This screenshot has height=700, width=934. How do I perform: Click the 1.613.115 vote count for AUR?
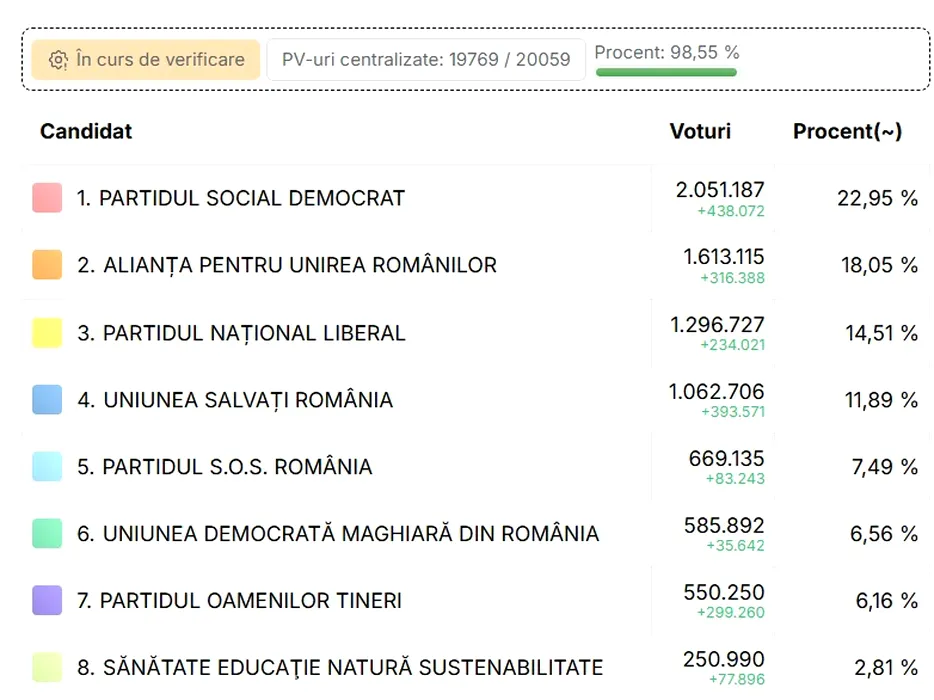click(x=723, y=257)
